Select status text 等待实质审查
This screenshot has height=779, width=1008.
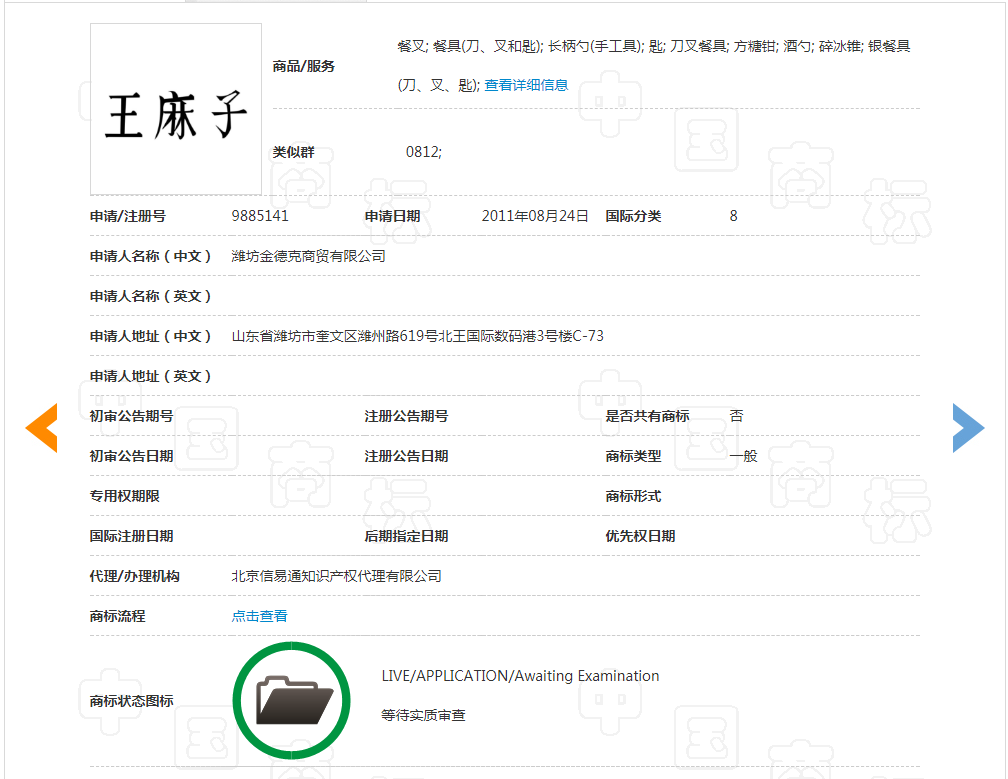point(423,715)
